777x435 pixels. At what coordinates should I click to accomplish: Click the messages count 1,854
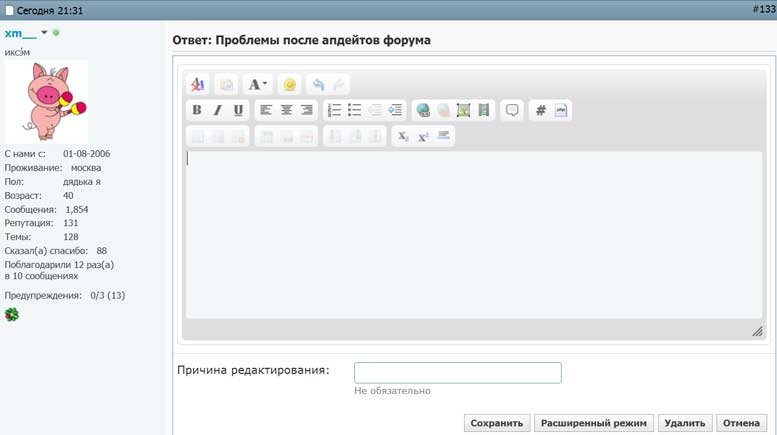[x=77, y=210]
